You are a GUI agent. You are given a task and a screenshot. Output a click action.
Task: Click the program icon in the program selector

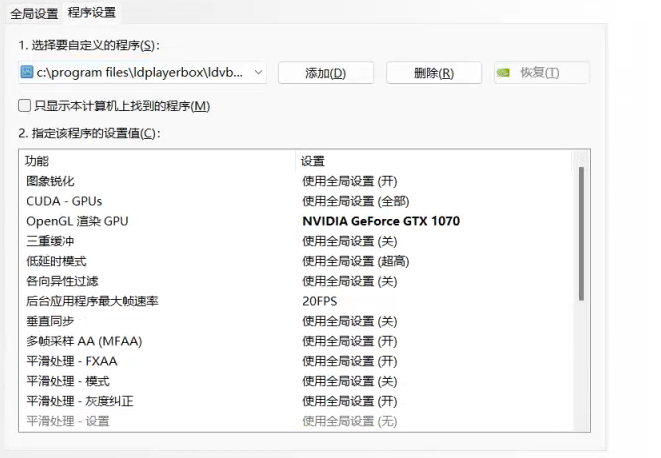28,72
